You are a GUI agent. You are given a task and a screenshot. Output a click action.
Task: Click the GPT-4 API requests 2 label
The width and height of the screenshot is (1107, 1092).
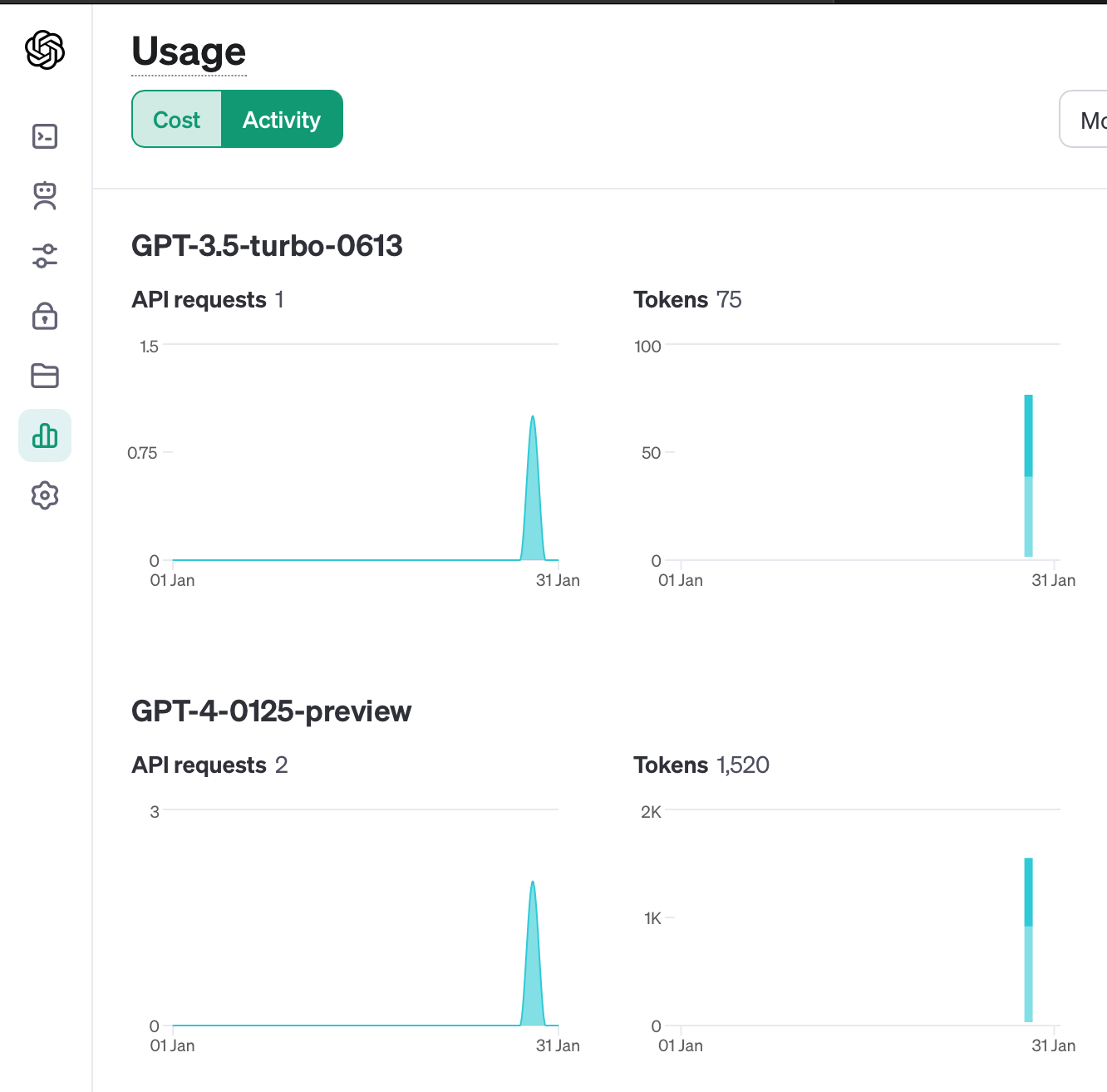(x=209, y=765)
